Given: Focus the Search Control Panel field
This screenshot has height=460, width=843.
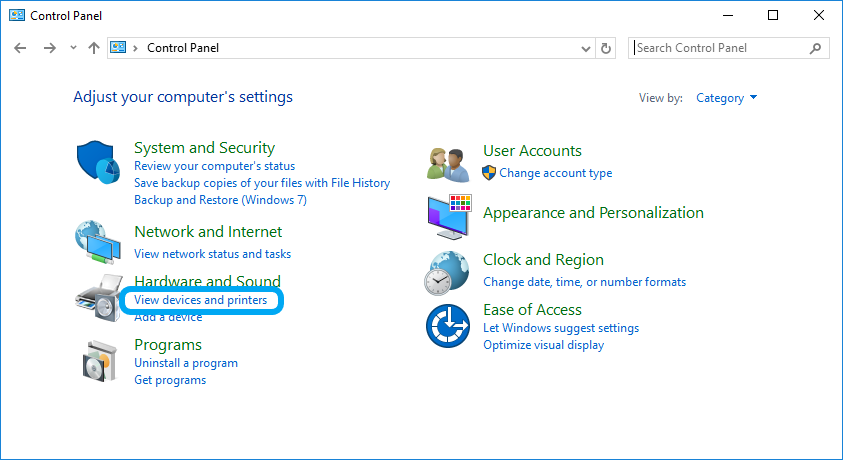Looking at the screenshot, I should tap(720, 48).
